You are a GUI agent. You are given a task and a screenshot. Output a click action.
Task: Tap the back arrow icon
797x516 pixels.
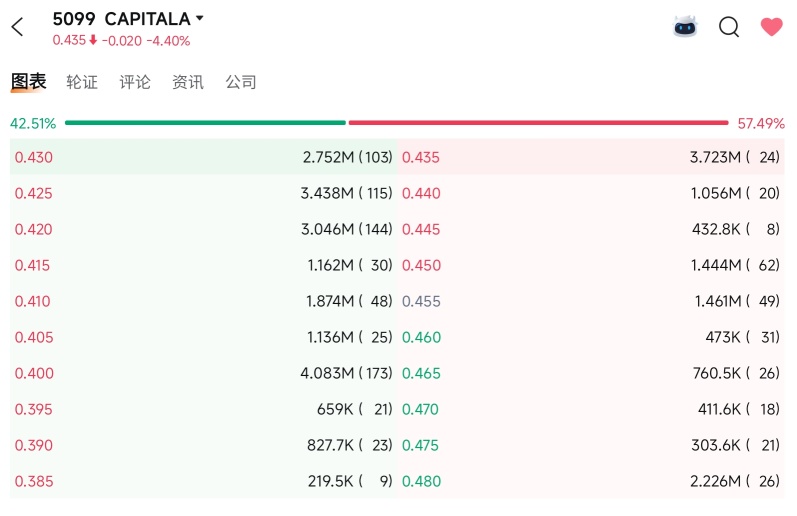pyautogui.click(x=17, y=27)
